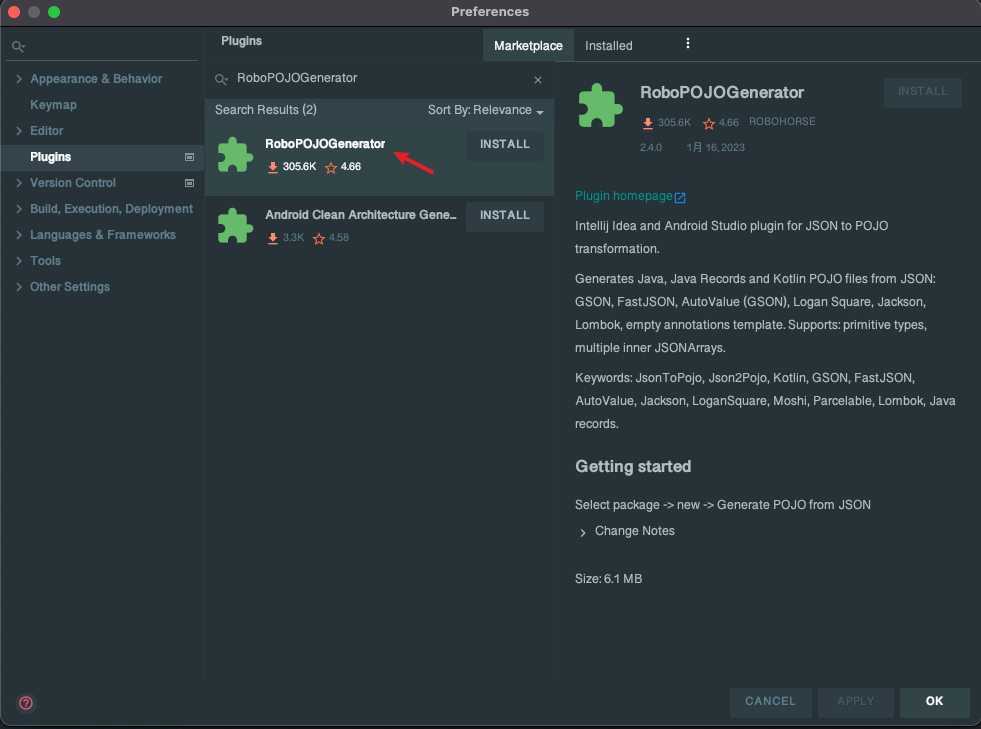Viewport: 981px width, 729px height.
Task: Click the Android Clean Architecture plugin icon
Action: 235,226
